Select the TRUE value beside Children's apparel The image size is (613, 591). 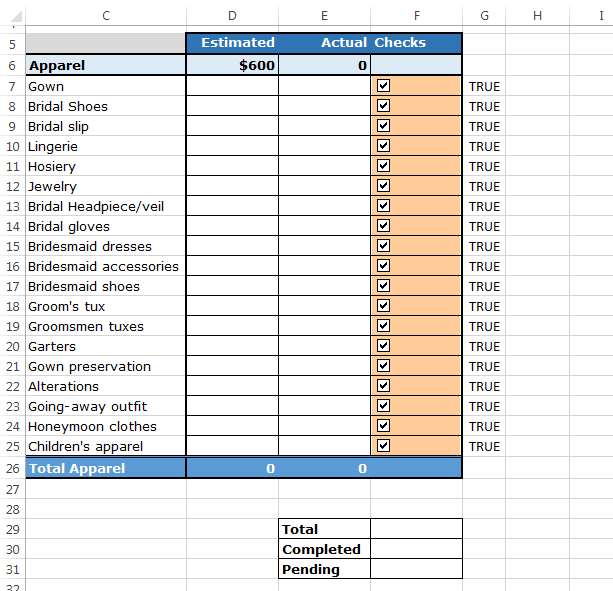click(x=484, y=446)
